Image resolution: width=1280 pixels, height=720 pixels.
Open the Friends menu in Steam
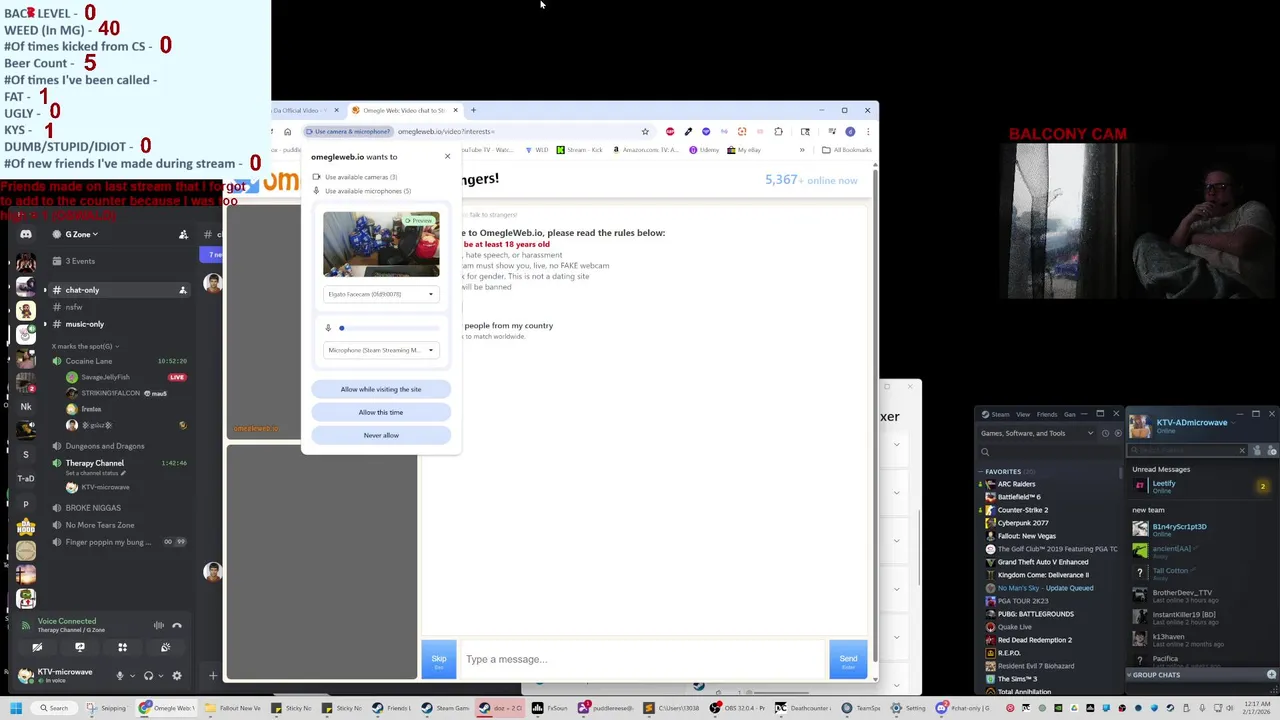(1047, 414)
